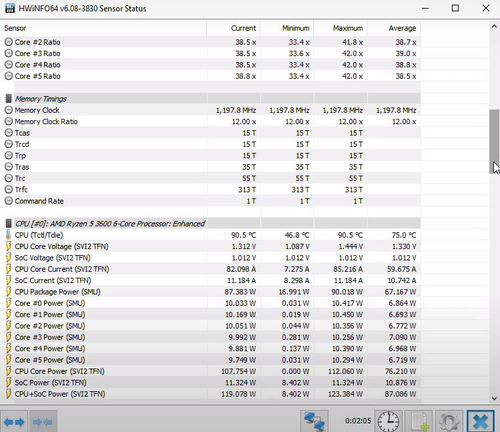Select the Command Rate row
The image size is (500, 432).
click(x=212, y=201)
